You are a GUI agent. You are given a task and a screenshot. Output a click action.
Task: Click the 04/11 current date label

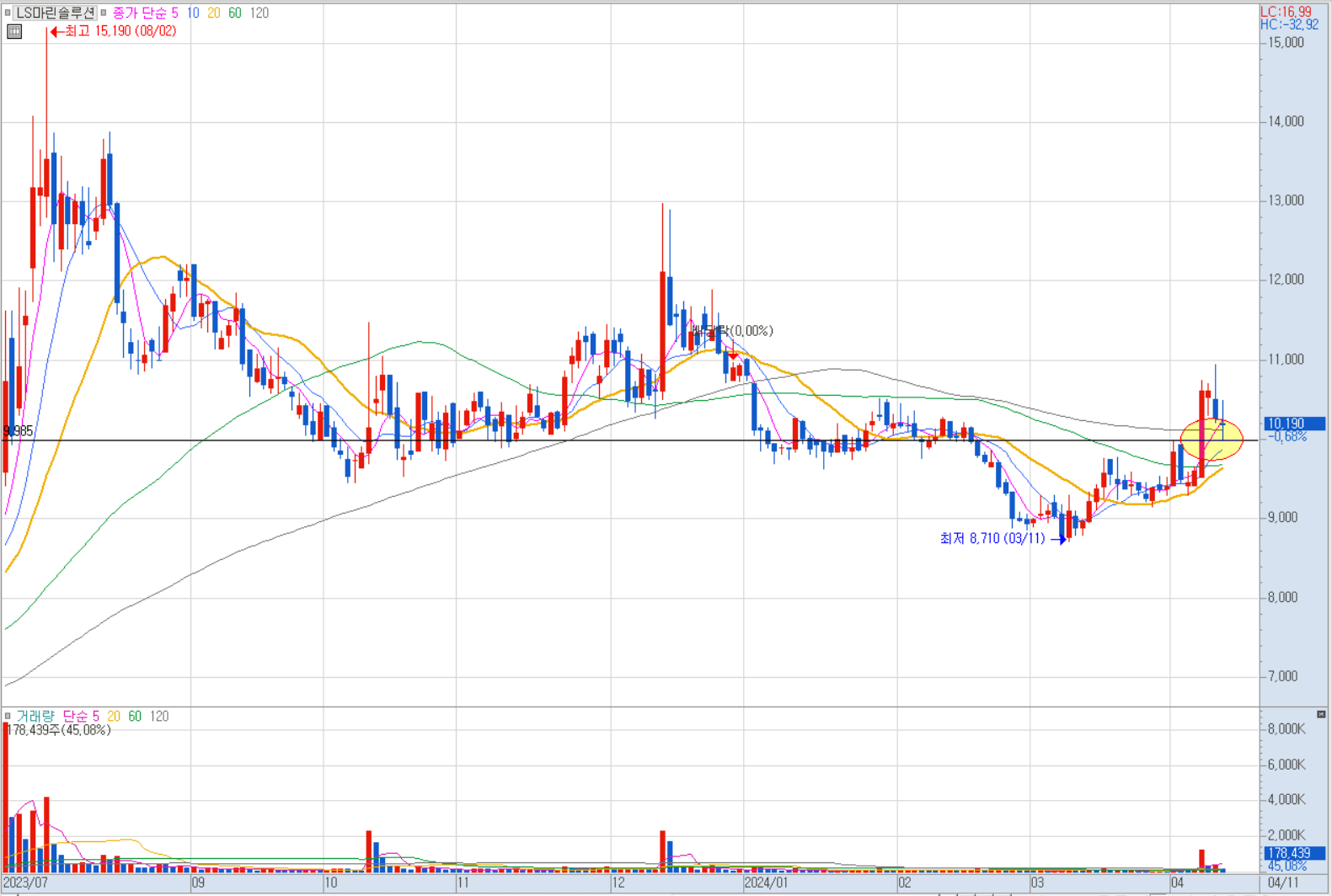pos(1283,883)
